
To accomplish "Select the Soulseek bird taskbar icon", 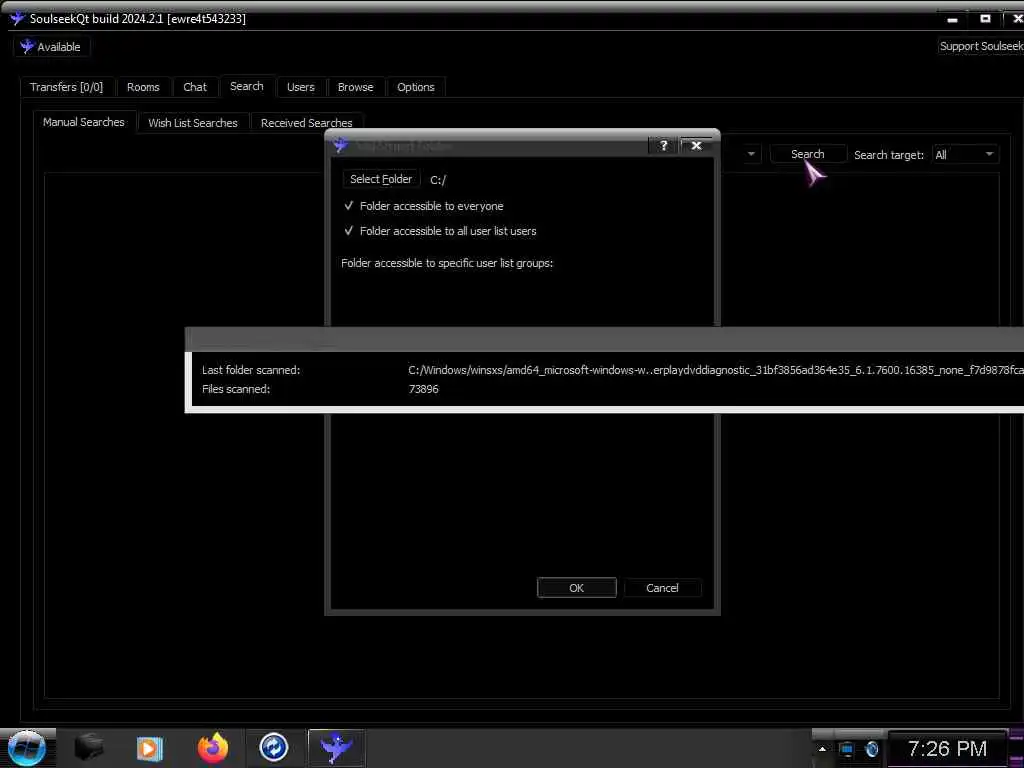I will (x=336, y=748).
